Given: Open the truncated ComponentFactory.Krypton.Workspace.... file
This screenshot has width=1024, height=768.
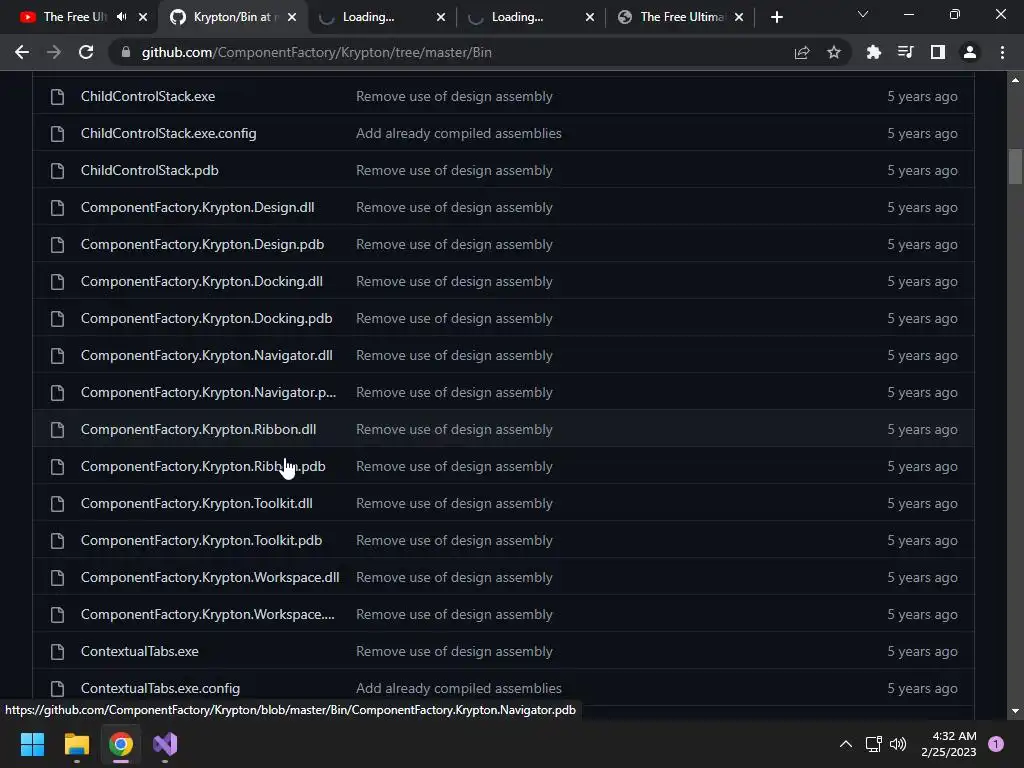Looking at the screenshot, I should pos(208,615).
